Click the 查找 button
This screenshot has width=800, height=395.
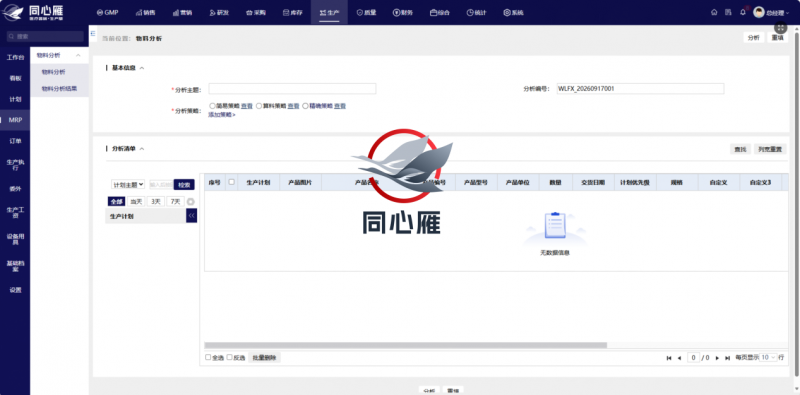(740, 149)
